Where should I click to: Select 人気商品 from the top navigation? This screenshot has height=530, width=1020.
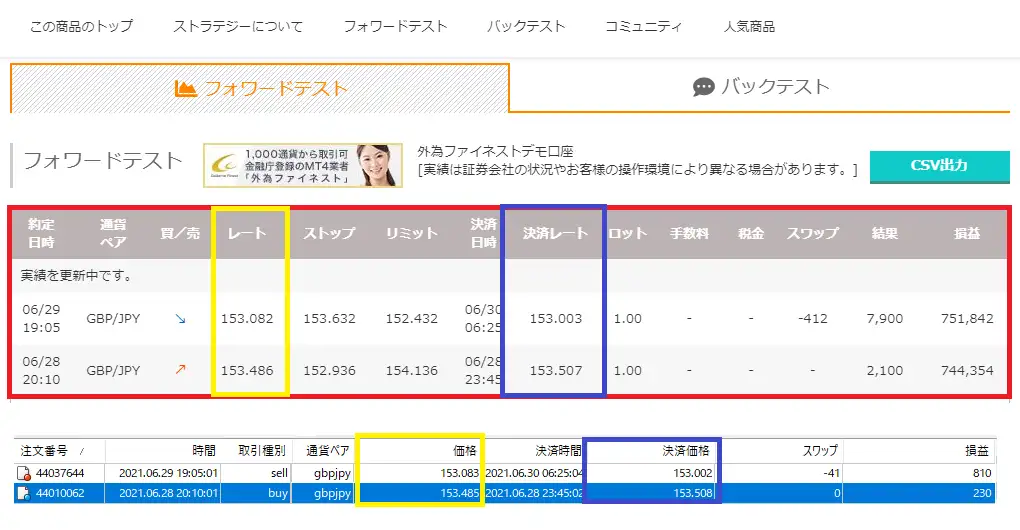point(749,26)
